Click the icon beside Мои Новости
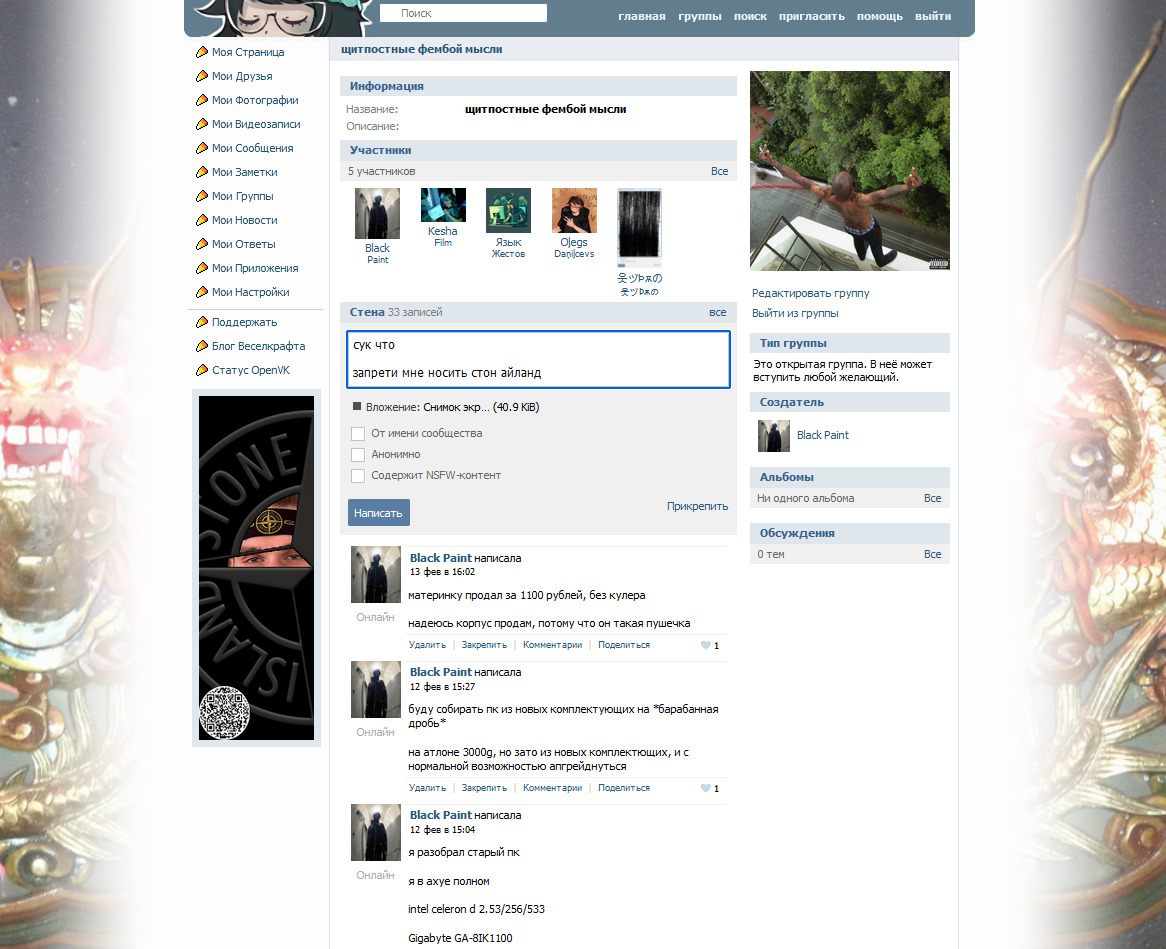 pyautogui.click(x=202, y=220)
